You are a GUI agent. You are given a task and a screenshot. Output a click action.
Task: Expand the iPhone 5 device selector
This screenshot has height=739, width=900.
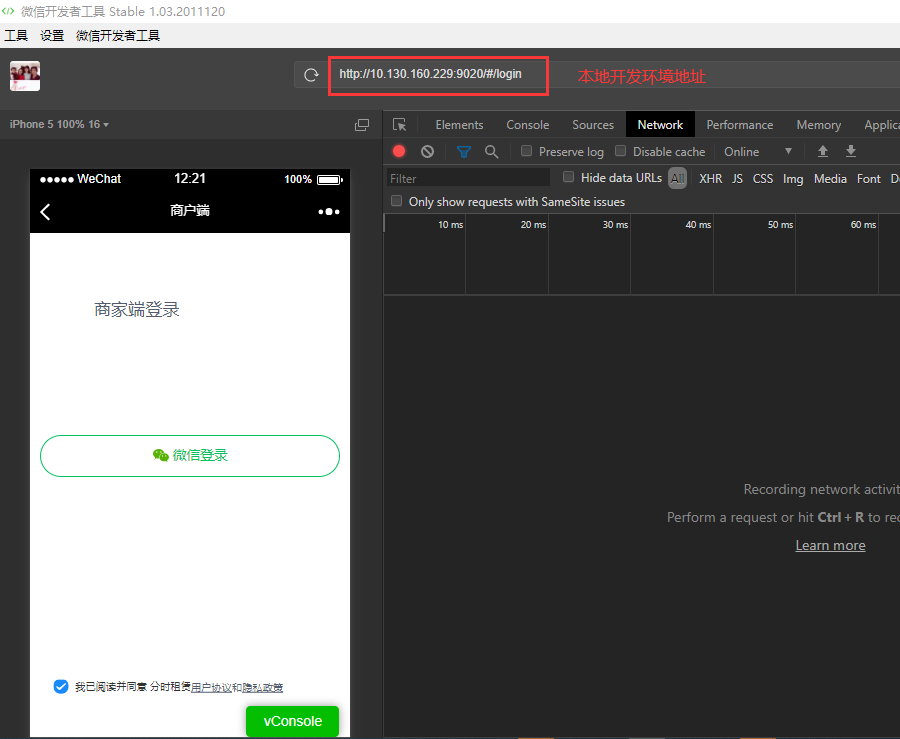click(x=59, y=125)
